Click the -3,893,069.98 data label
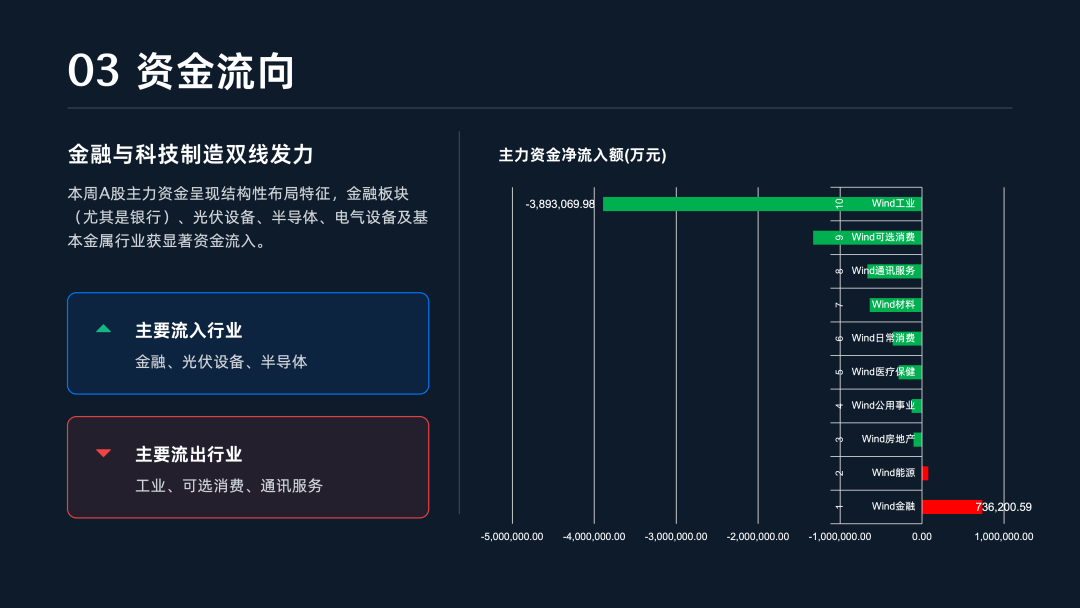Viewport: 1080px width, 608px height. (x=560, y=204)
